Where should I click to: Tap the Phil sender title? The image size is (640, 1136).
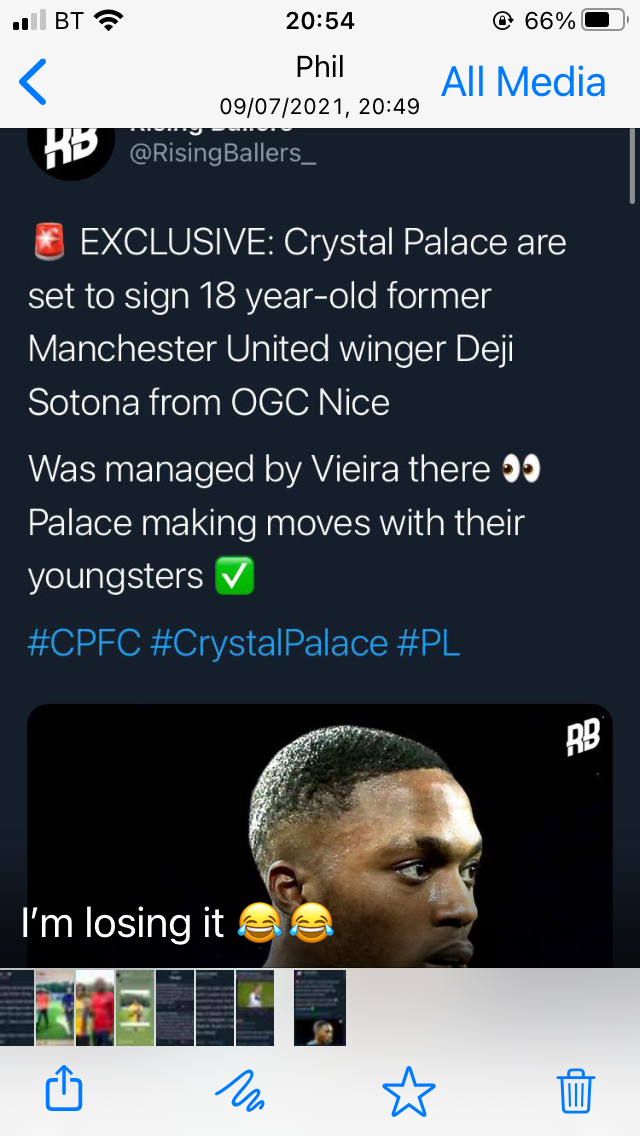pos(320,67)
